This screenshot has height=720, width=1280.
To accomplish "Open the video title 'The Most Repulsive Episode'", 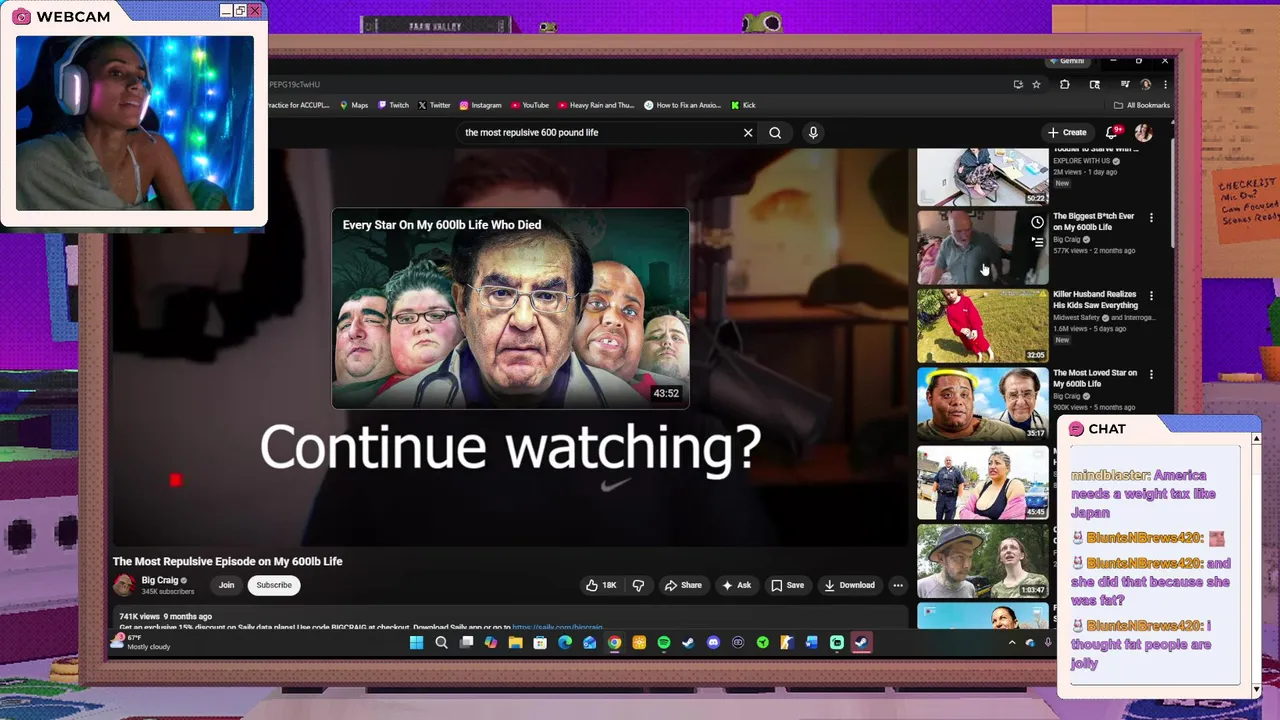I will 227,561.
